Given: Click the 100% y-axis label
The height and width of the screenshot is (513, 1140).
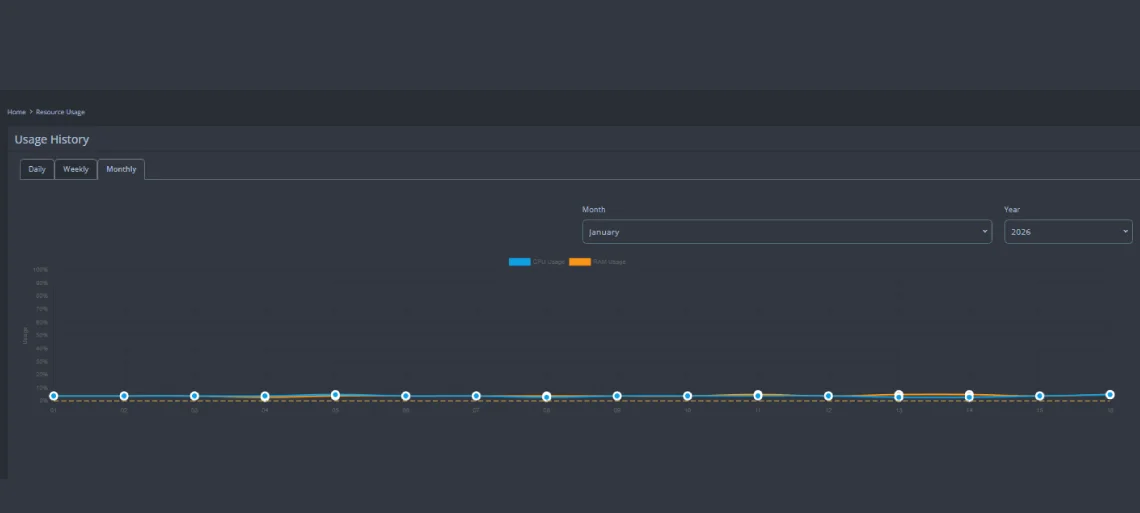Looking at the screenshot, I should tap(41, 270).
